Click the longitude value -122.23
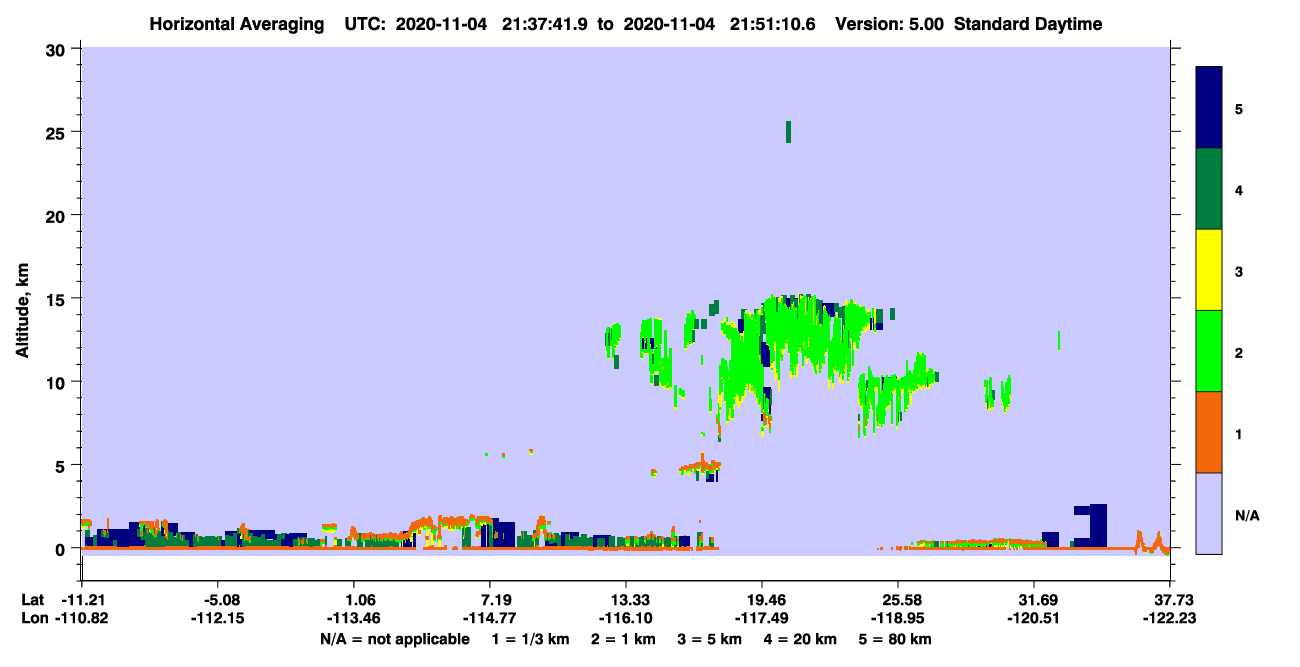1300x667 pixels. point(1170,619)
